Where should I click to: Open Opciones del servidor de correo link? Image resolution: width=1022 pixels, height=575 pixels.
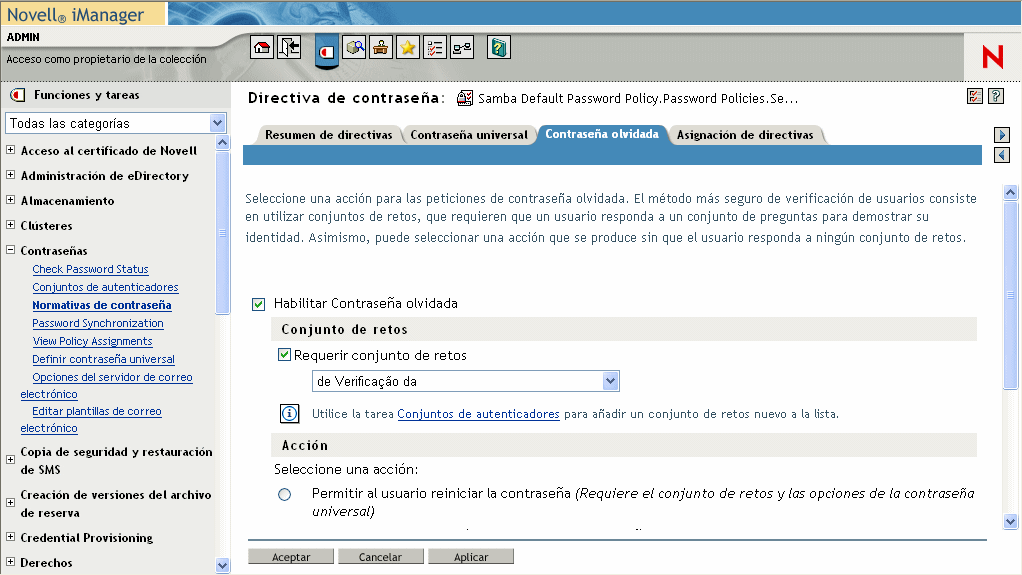(x=112, y=377)
